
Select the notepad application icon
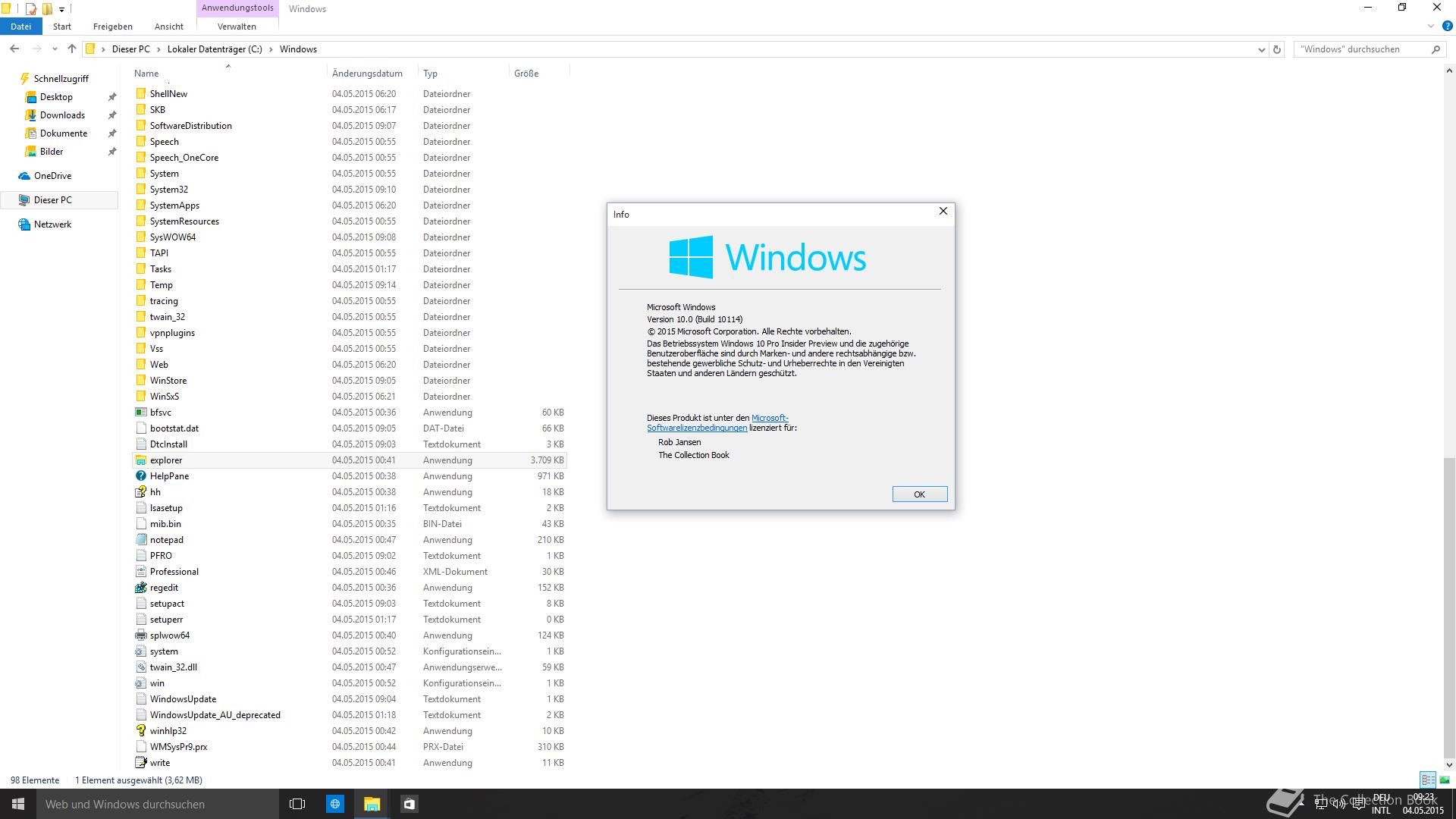141,540
